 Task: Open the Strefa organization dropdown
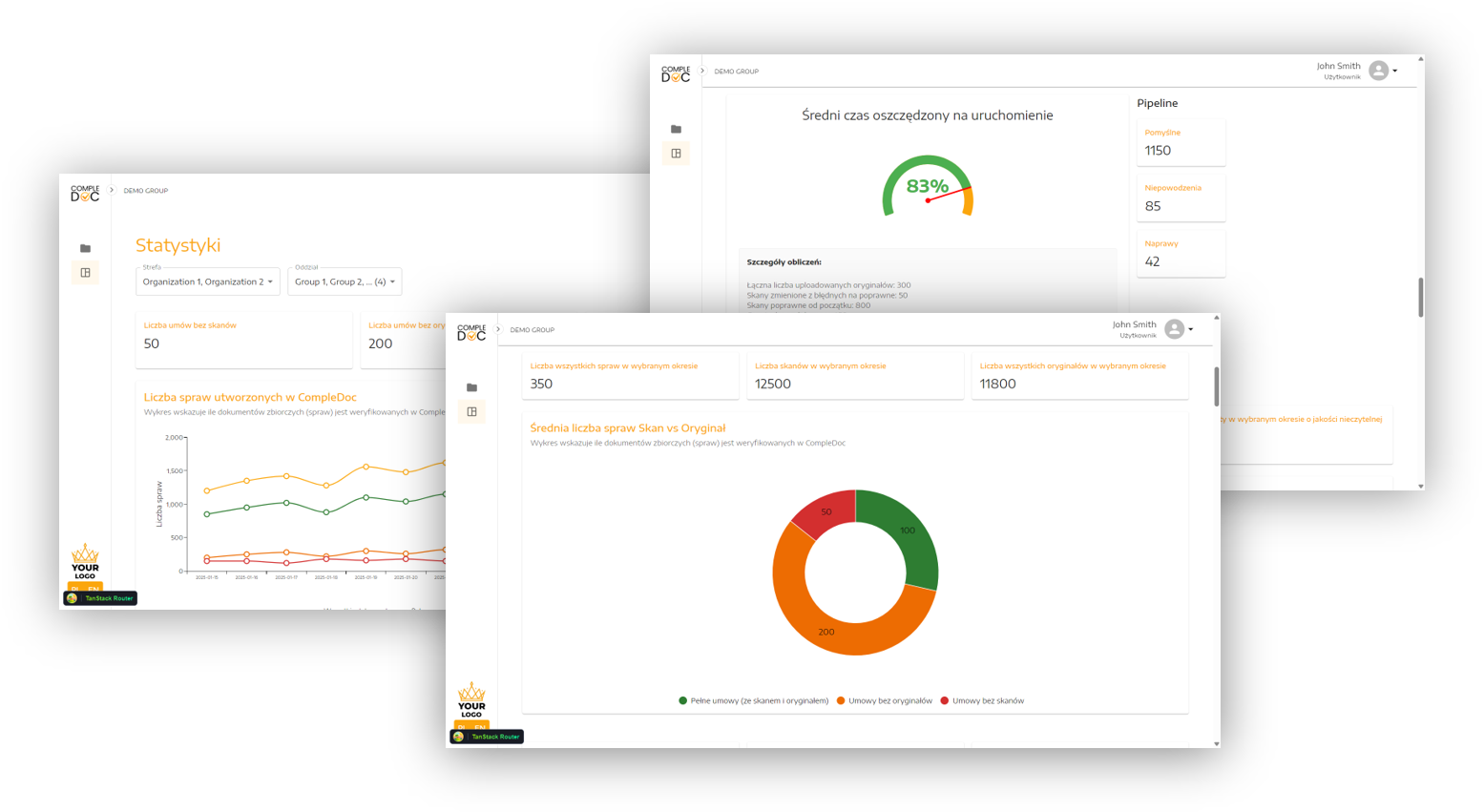pyautogui.click(x=207, y=281)
